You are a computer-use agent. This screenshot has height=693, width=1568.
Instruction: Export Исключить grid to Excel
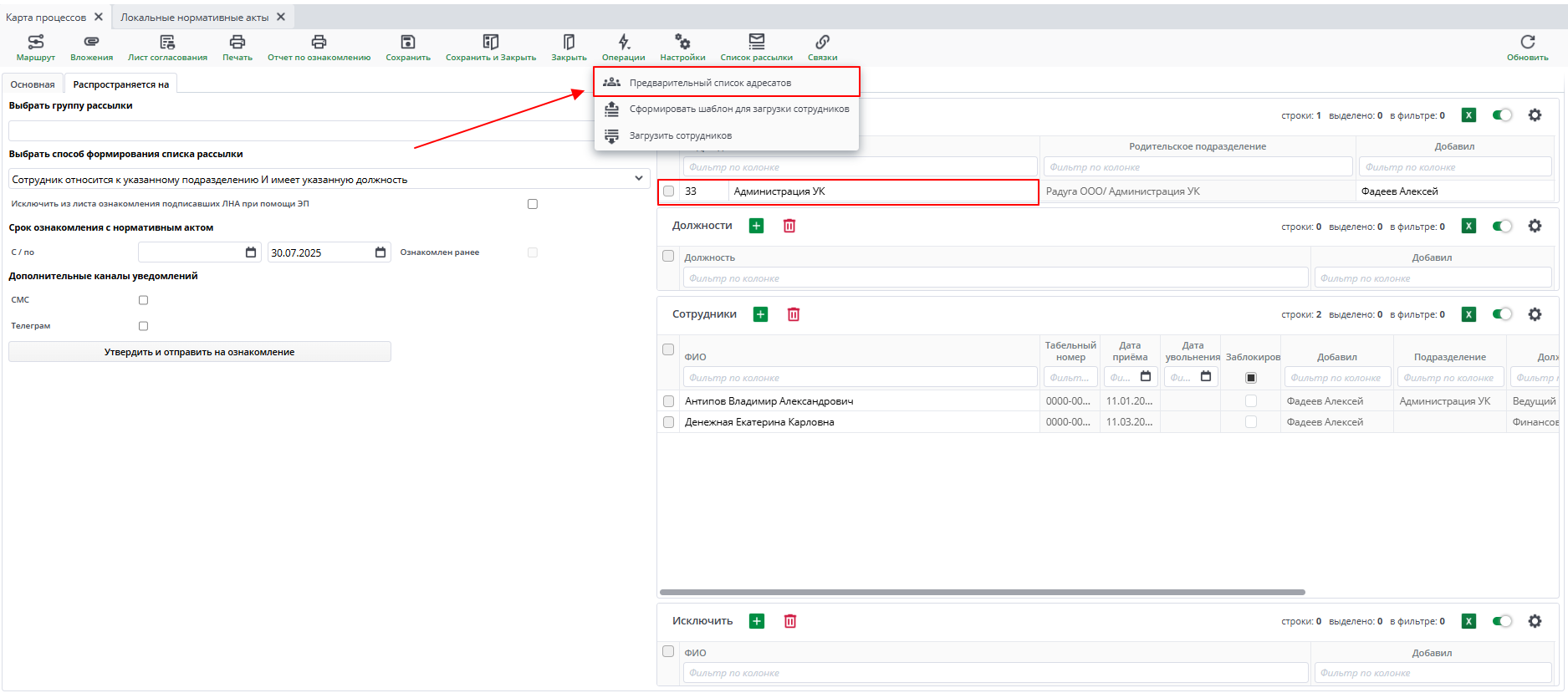point(1469,621)
